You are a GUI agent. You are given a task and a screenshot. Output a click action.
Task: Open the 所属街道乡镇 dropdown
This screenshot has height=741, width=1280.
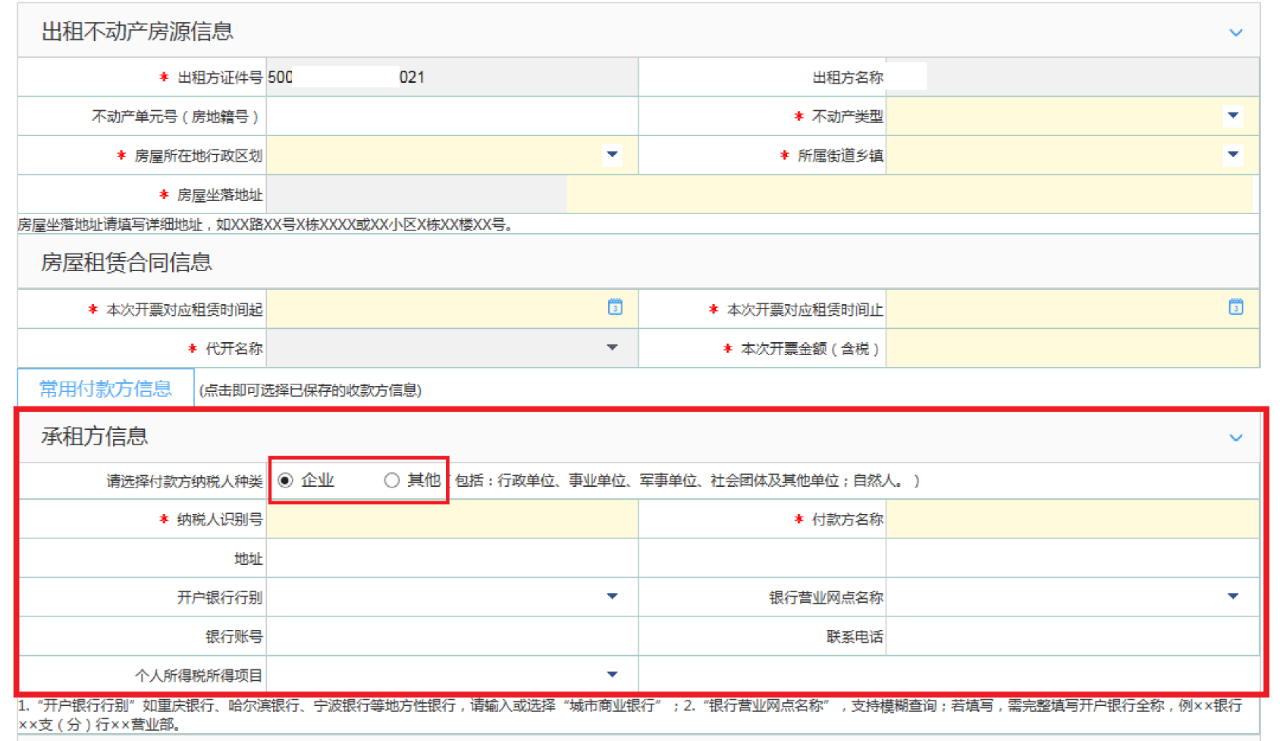click(1231, 154)
